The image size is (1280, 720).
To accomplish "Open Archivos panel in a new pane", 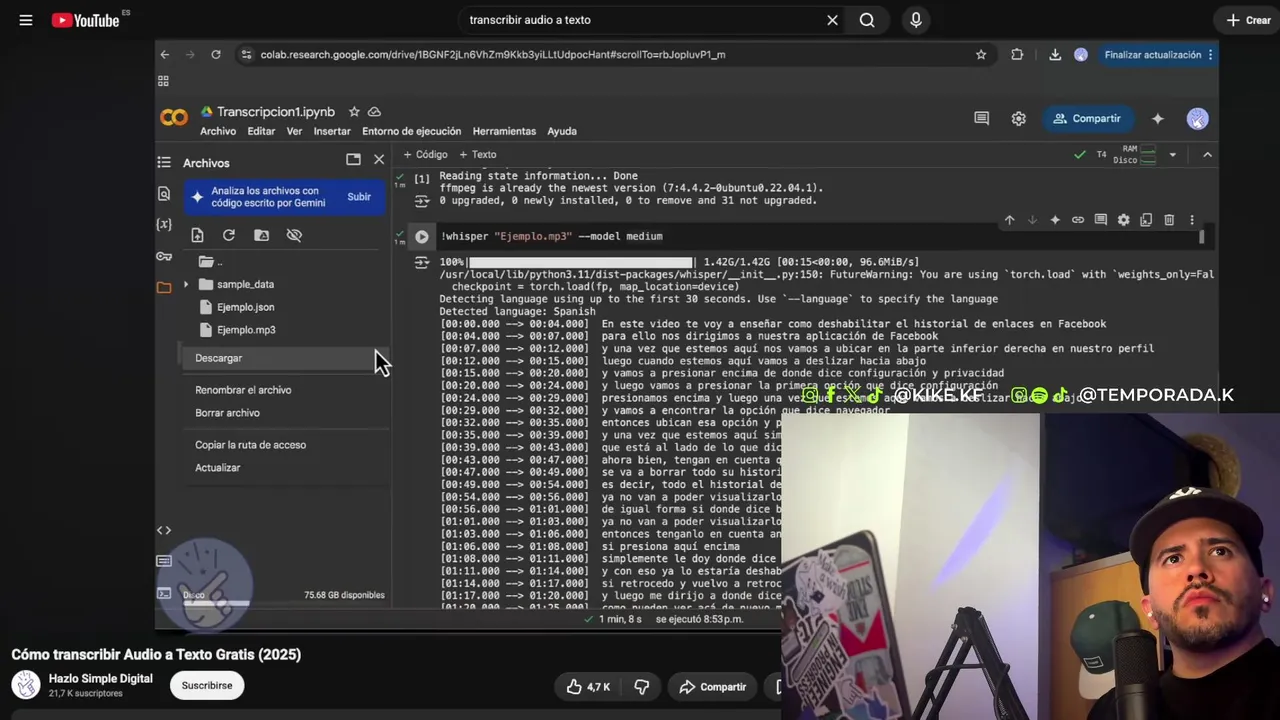I will pyautogui.click(x=353, y=159).
